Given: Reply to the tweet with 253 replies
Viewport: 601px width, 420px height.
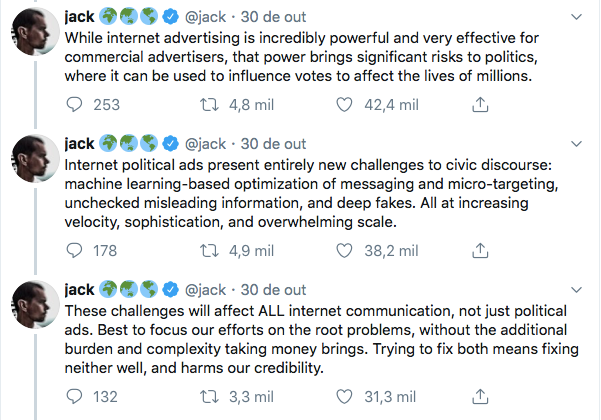Looking at the screenshot, I should (x=73, y=105).
